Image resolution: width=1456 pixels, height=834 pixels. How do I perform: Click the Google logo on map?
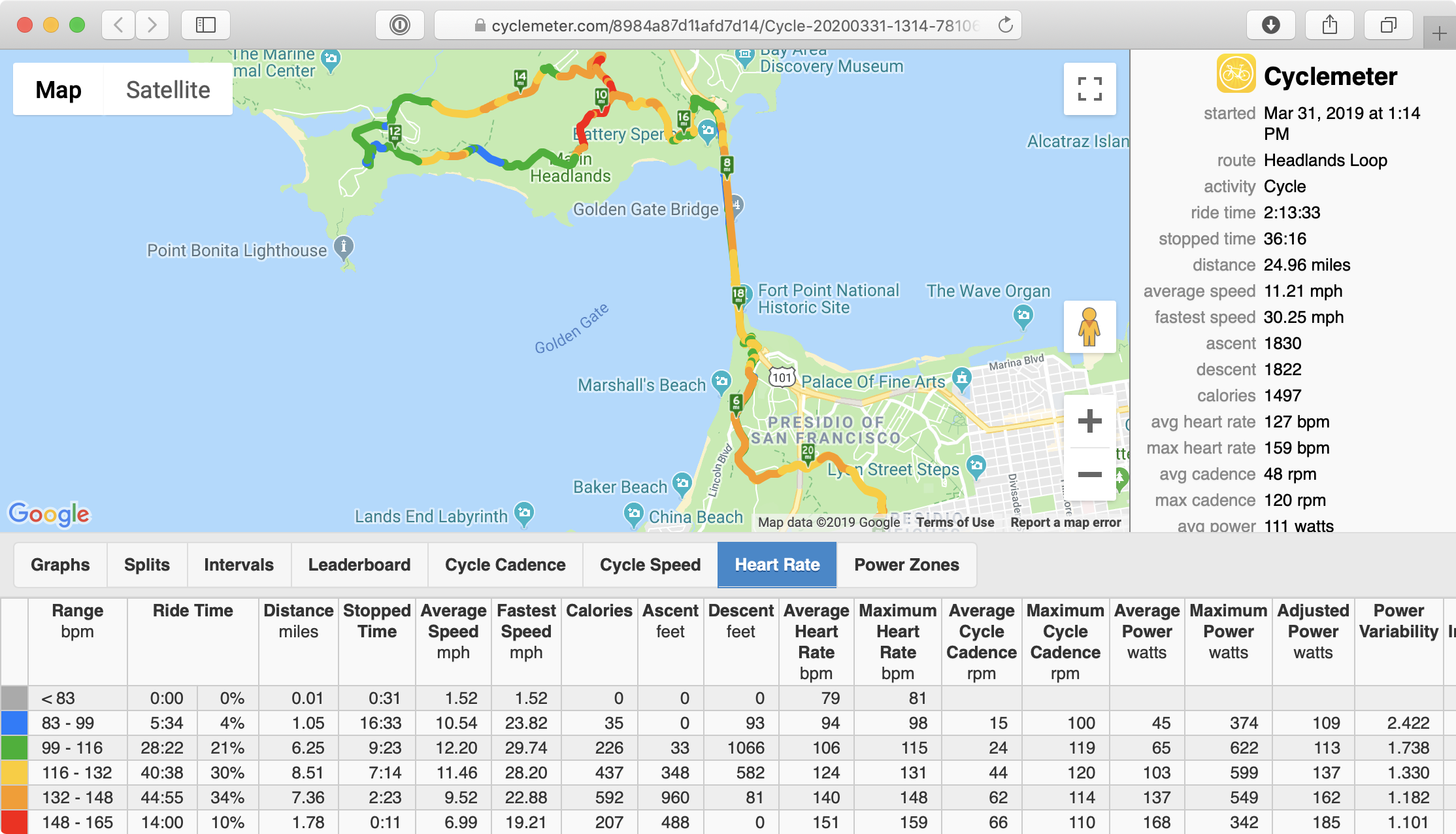point(50,514)
